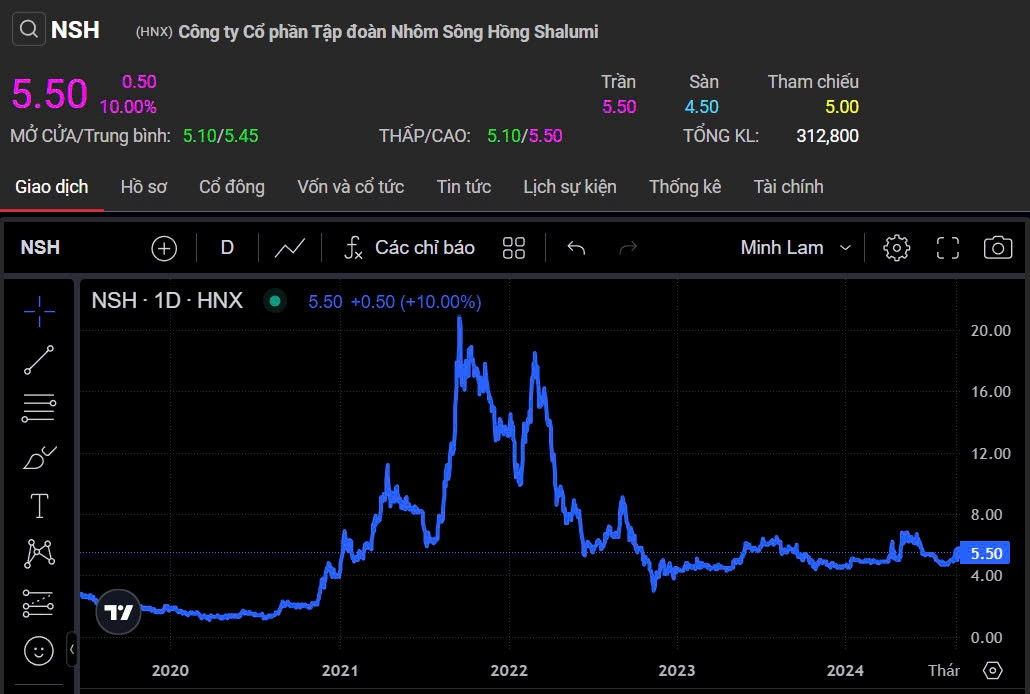This screenshot has height=694, width=1030.
Task: Open the line chart style selector
Action: tap(290, 248)
